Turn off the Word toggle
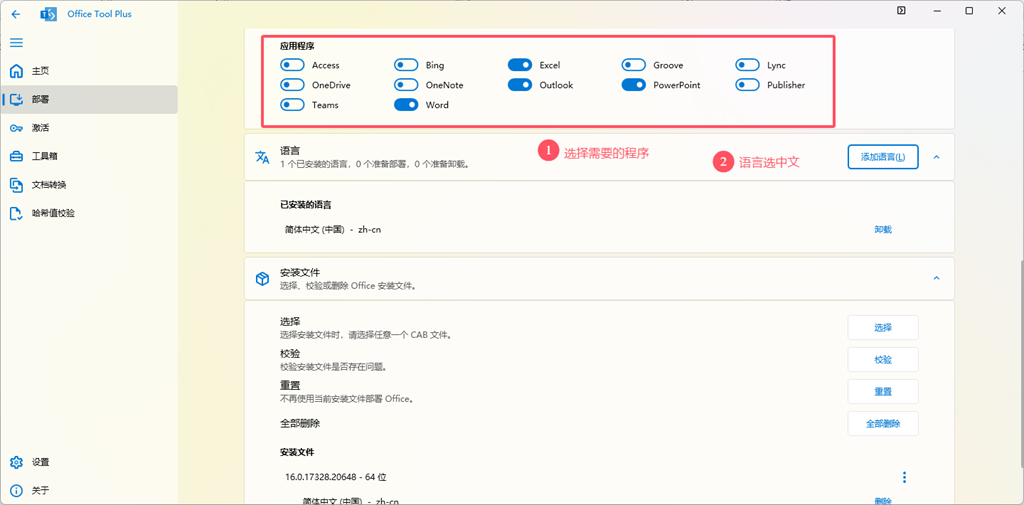 406,104
